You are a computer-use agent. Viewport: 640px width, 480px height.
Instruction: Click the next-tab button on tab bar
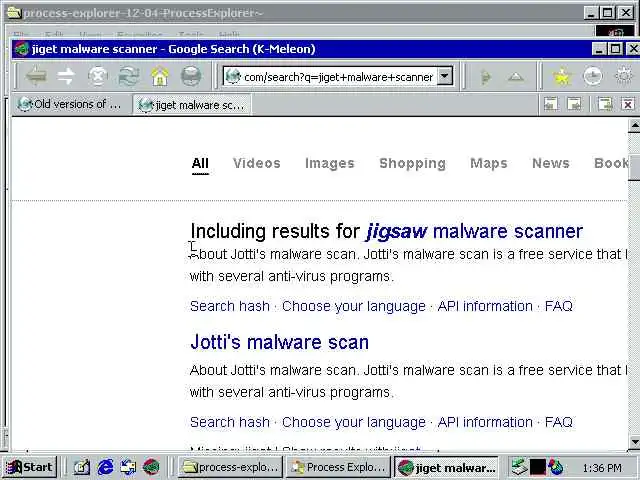point(574,104)
